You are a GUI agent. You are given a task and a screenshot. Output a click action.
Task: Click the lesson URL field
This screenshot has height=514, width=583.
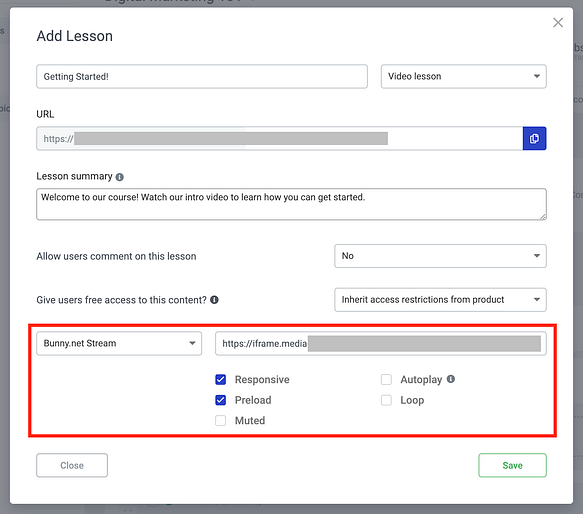click(x=280, y=138)
